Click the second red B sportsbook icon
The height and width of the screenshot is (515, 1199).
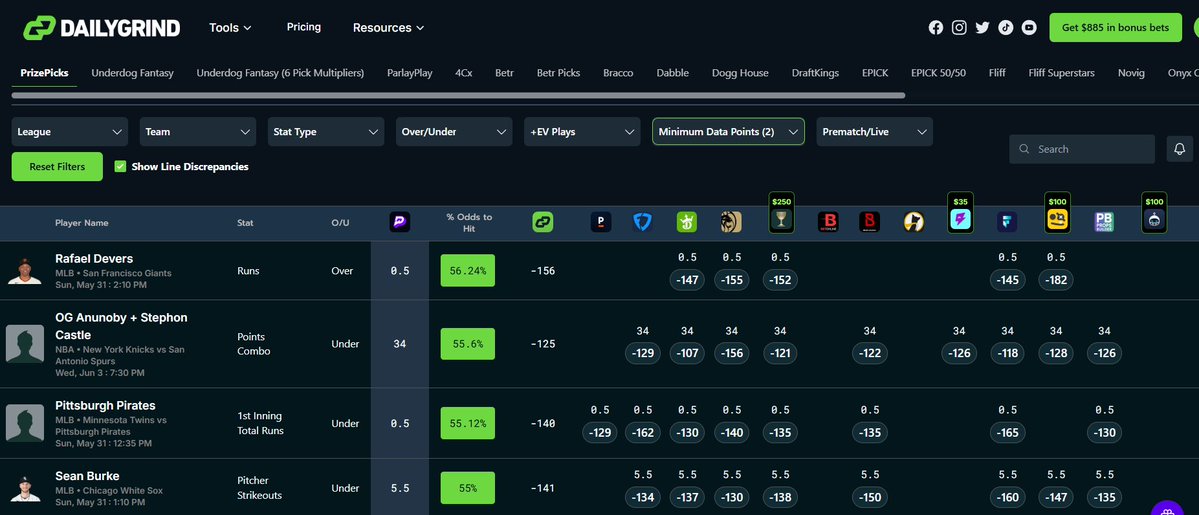click(869, 222)
